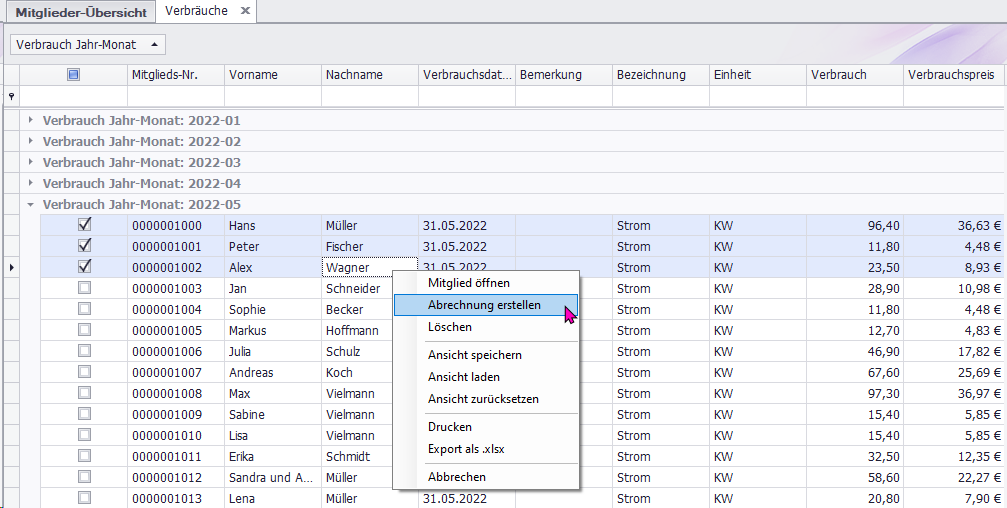Click the select-all checkbox in header
Image resolution: width=1007 pixels, height=508 pixels.
(73, 74)
